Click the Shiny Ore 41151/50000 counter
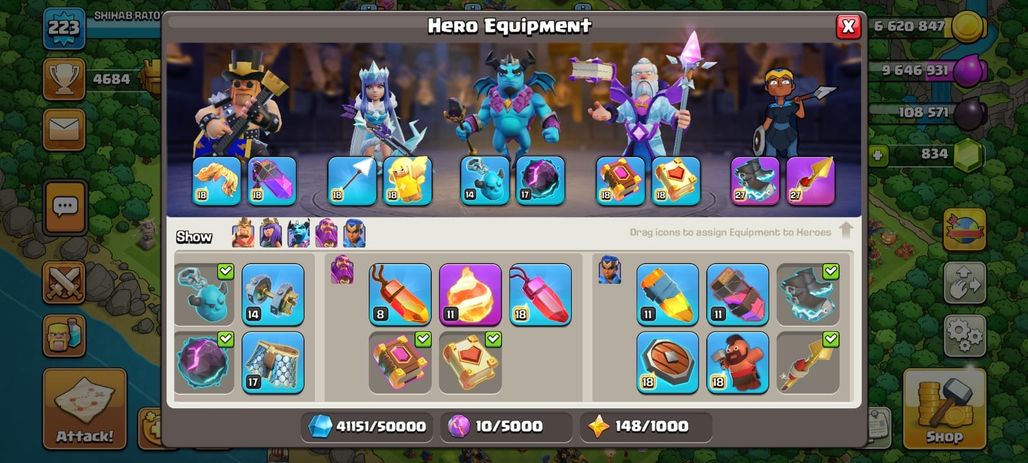 tap(368, 426)
